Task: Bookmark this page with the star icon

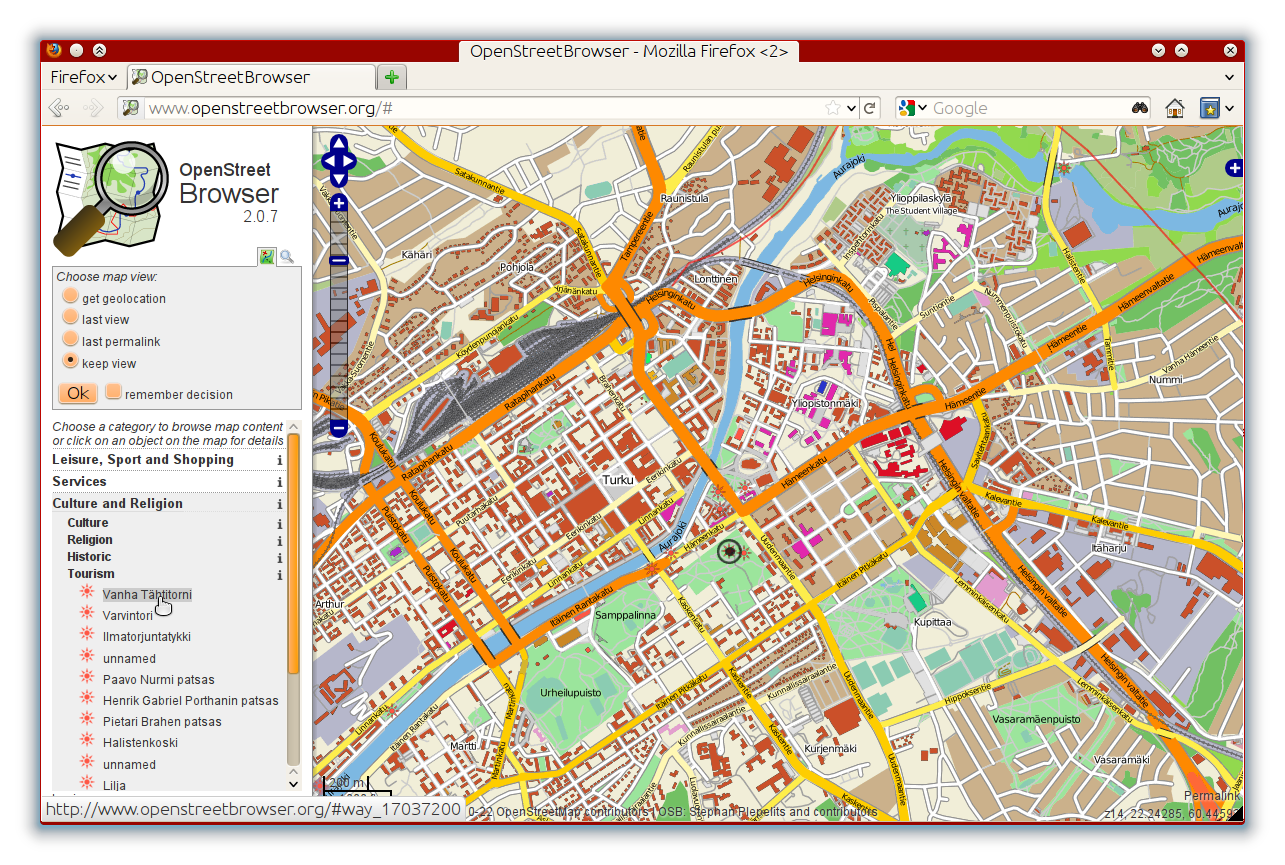Action: coord(833,108)
